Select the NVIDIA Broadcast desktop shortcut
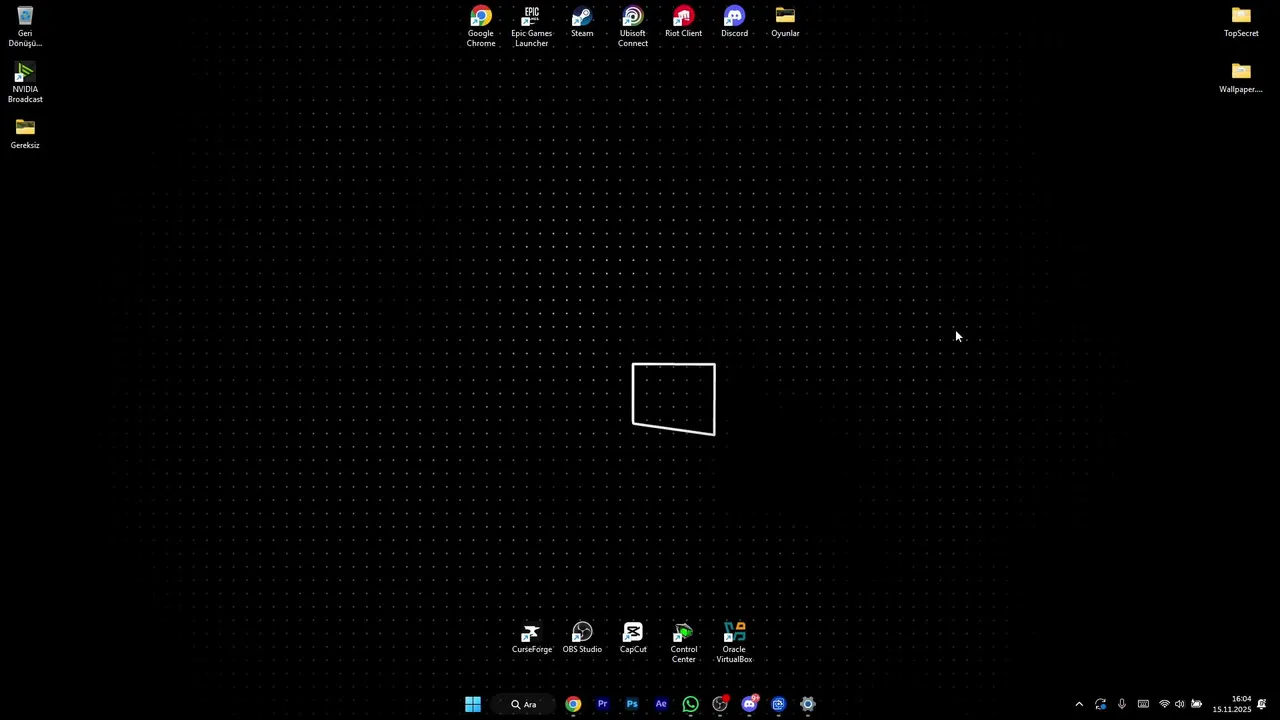The width and height of the screenshot is (1280, 720). coord(25,83)
